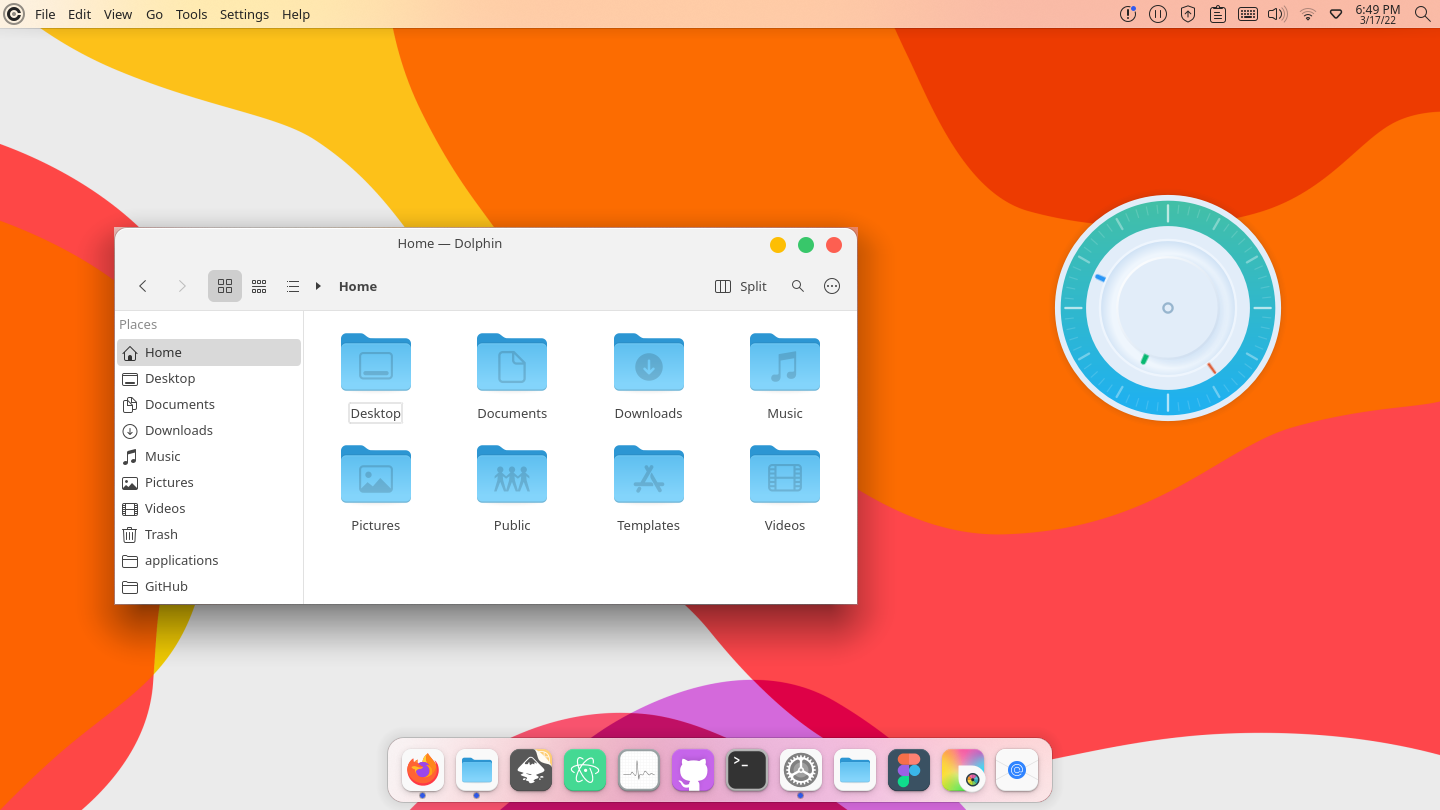Viewport: 1440px width, 810px height.
Task: Open the Edit menu
Action: 80,14
